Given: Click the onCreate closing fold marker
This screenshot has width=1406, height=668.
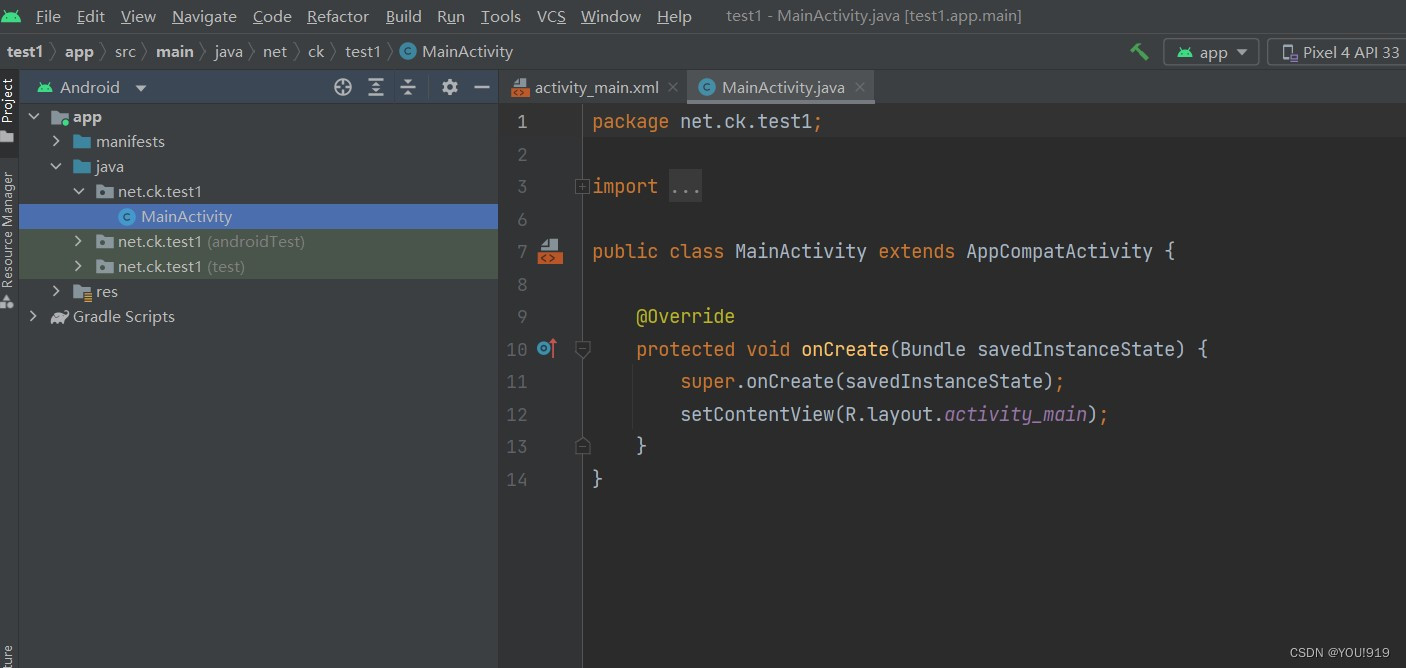Looking at the screenshot, I should pos(582,446).
